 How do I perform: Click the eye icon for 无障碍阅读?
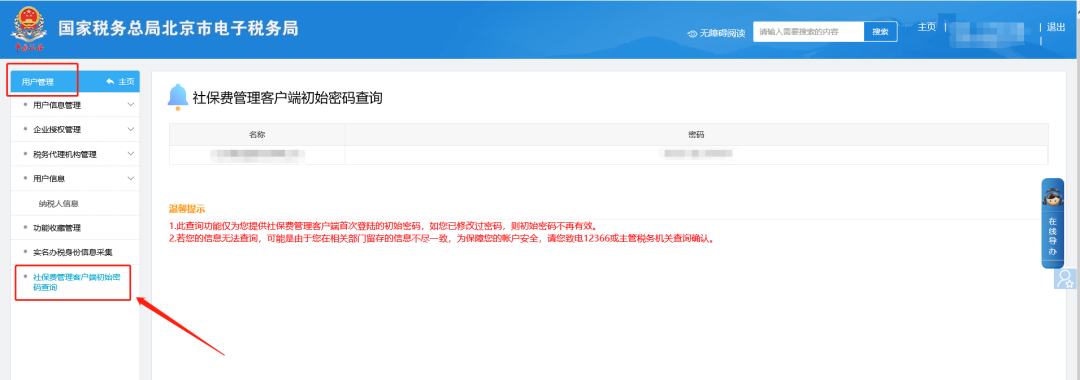click(x=692, y=33)
